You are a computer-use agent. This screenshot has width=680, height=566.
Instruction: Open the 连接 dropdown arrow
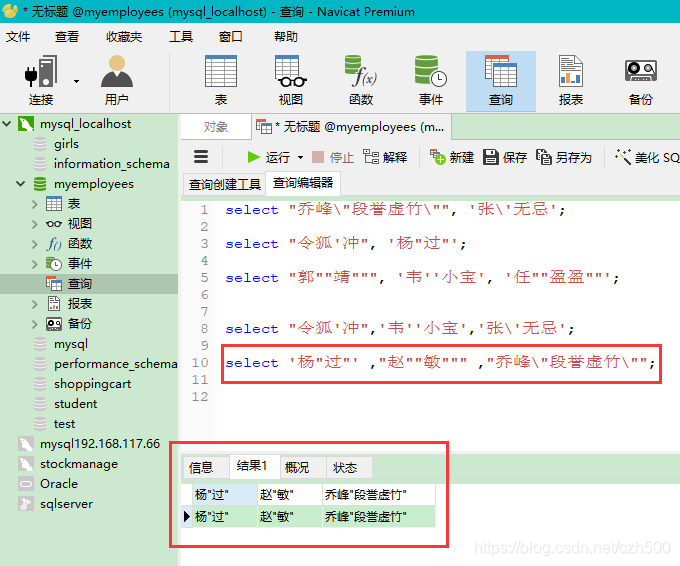[x=76, y=82]
